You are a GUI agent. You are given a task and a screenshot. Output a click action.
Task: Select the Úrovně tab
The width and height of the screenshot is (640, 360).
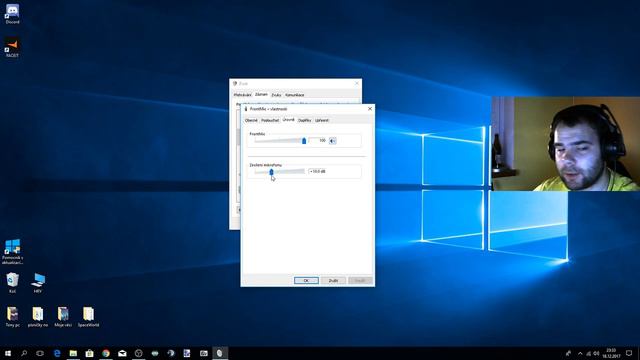pos(289,120)
